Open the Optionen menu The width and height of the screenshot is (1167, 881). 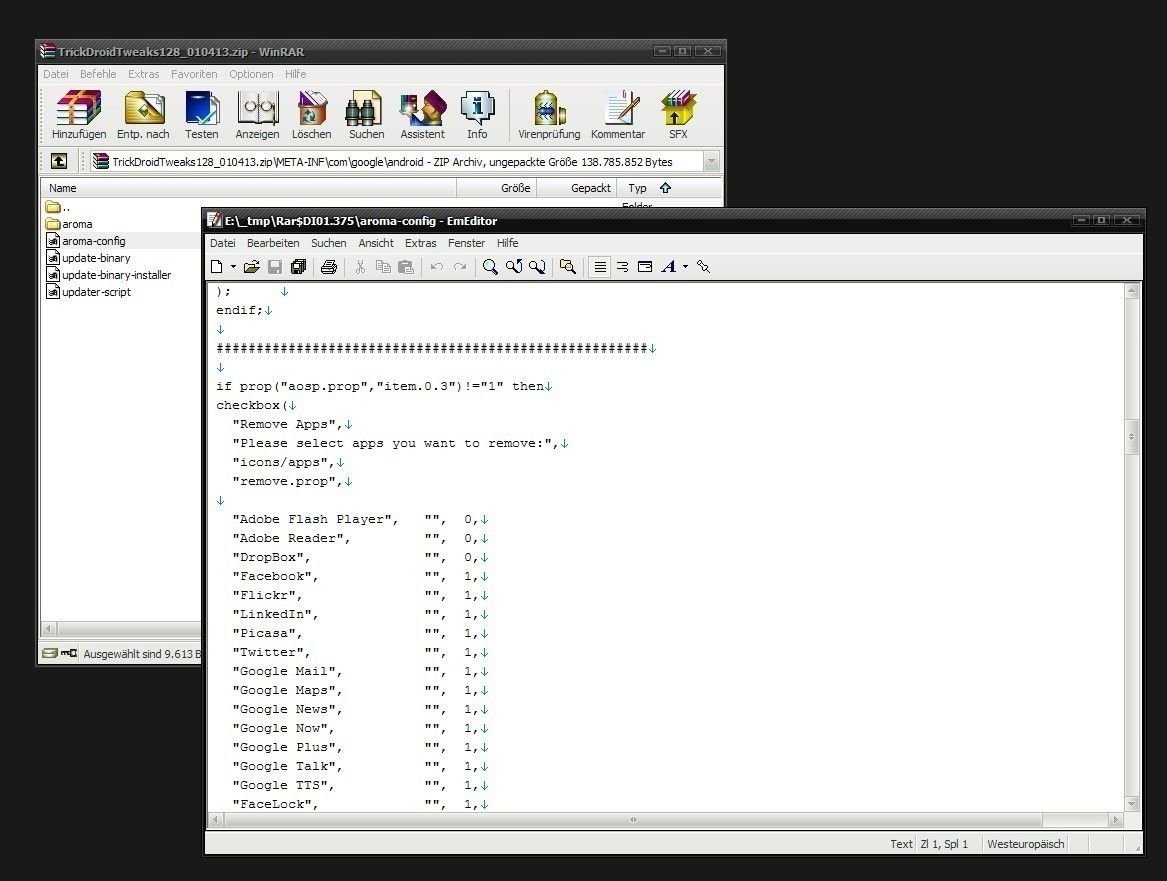click(x=251, y=74)
